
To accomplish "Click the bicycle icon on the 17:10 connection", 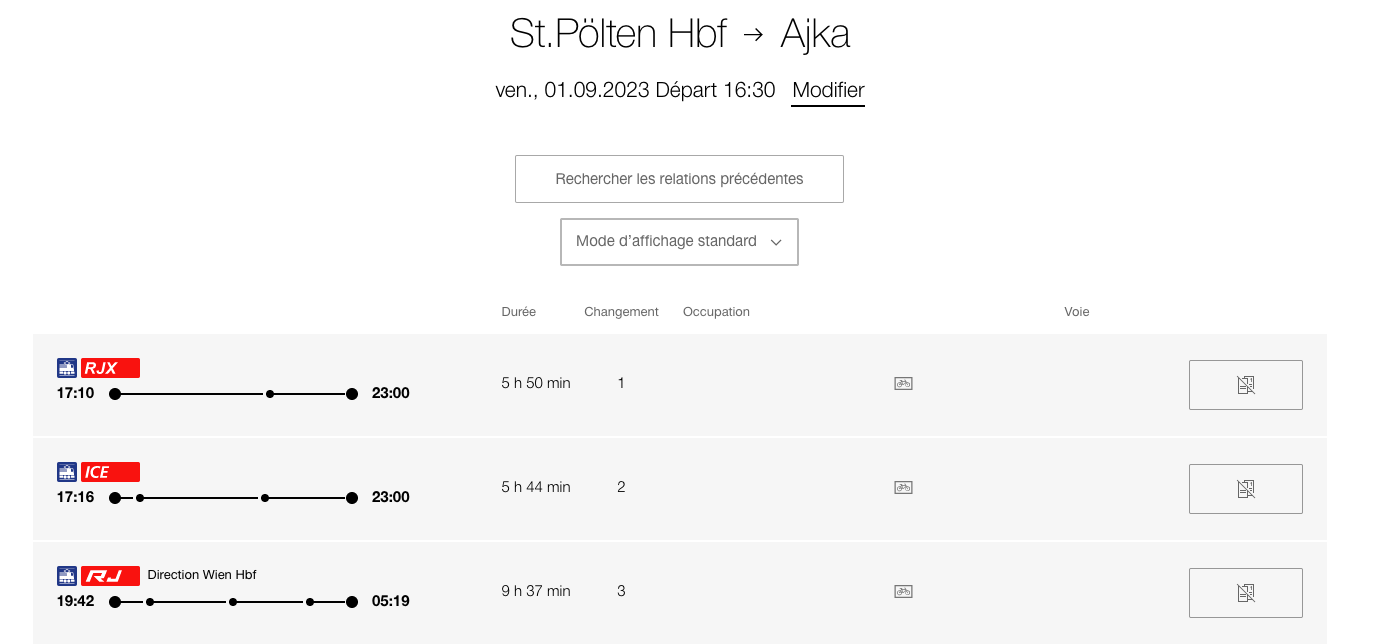I will click(x=903, y=383).
